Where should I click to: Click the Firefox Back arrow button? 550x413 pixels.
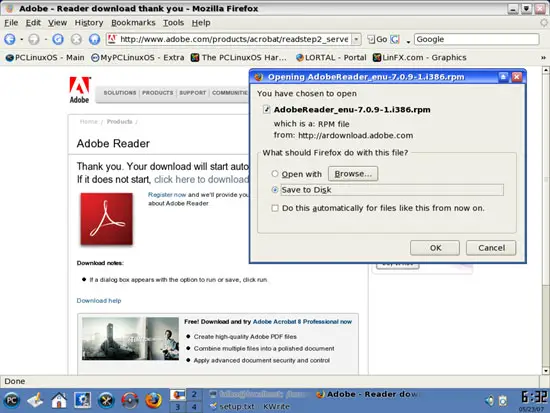click(10, 39)
